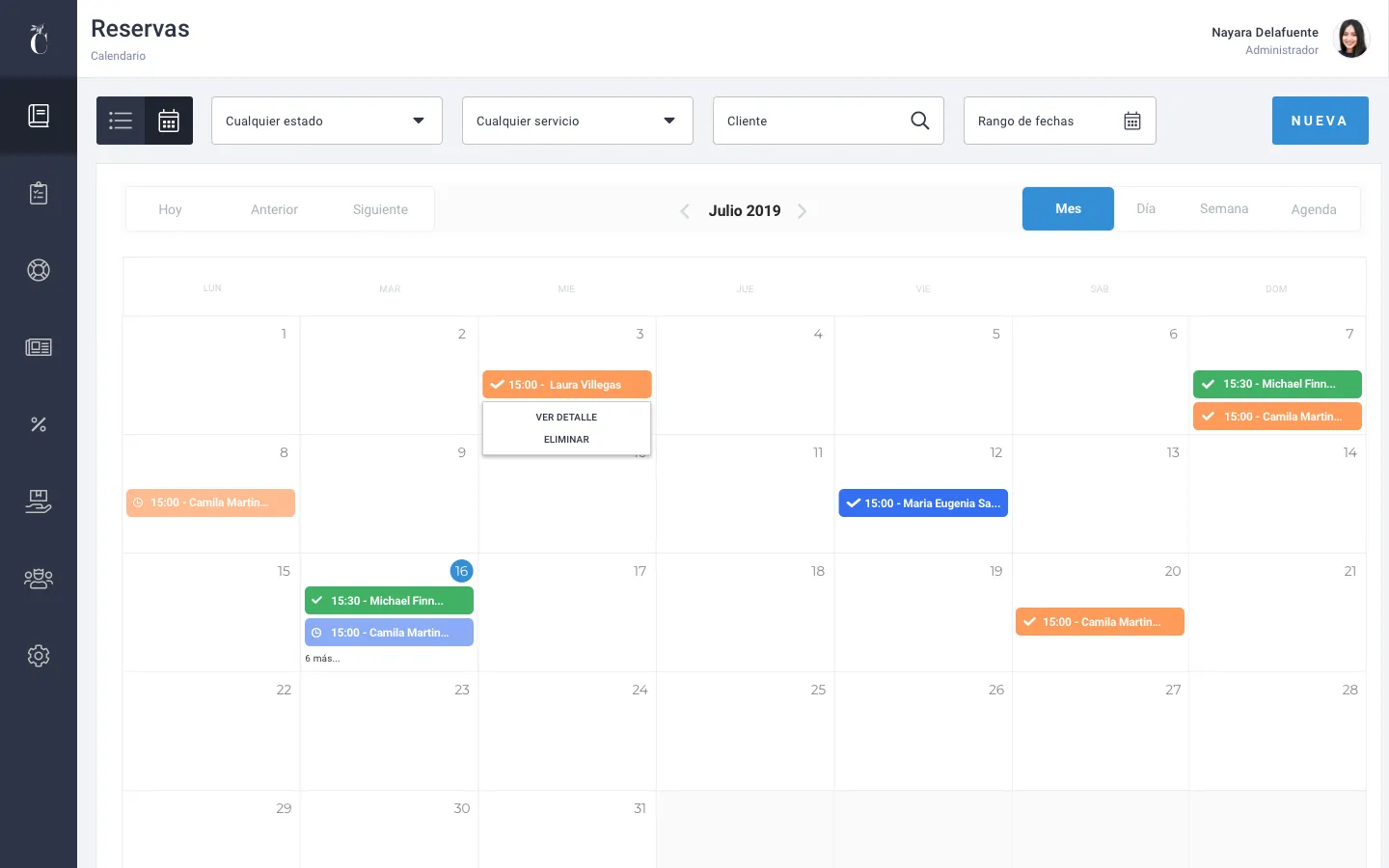Open the Cualquier servicio dropdown
1389x868 pixels.
[x=578, y=121]
